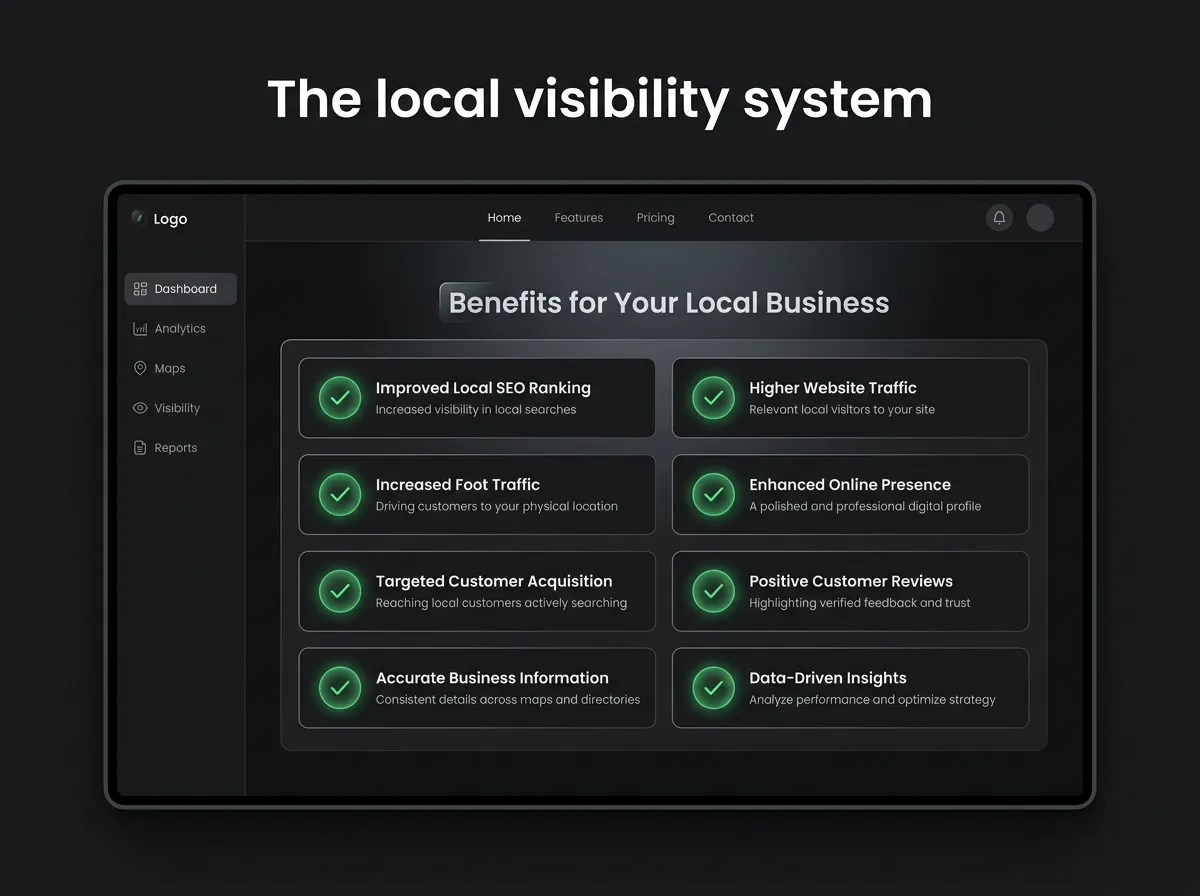
Task: Click 'Consistent details across maps and directories' text
Action: (508, 700)
